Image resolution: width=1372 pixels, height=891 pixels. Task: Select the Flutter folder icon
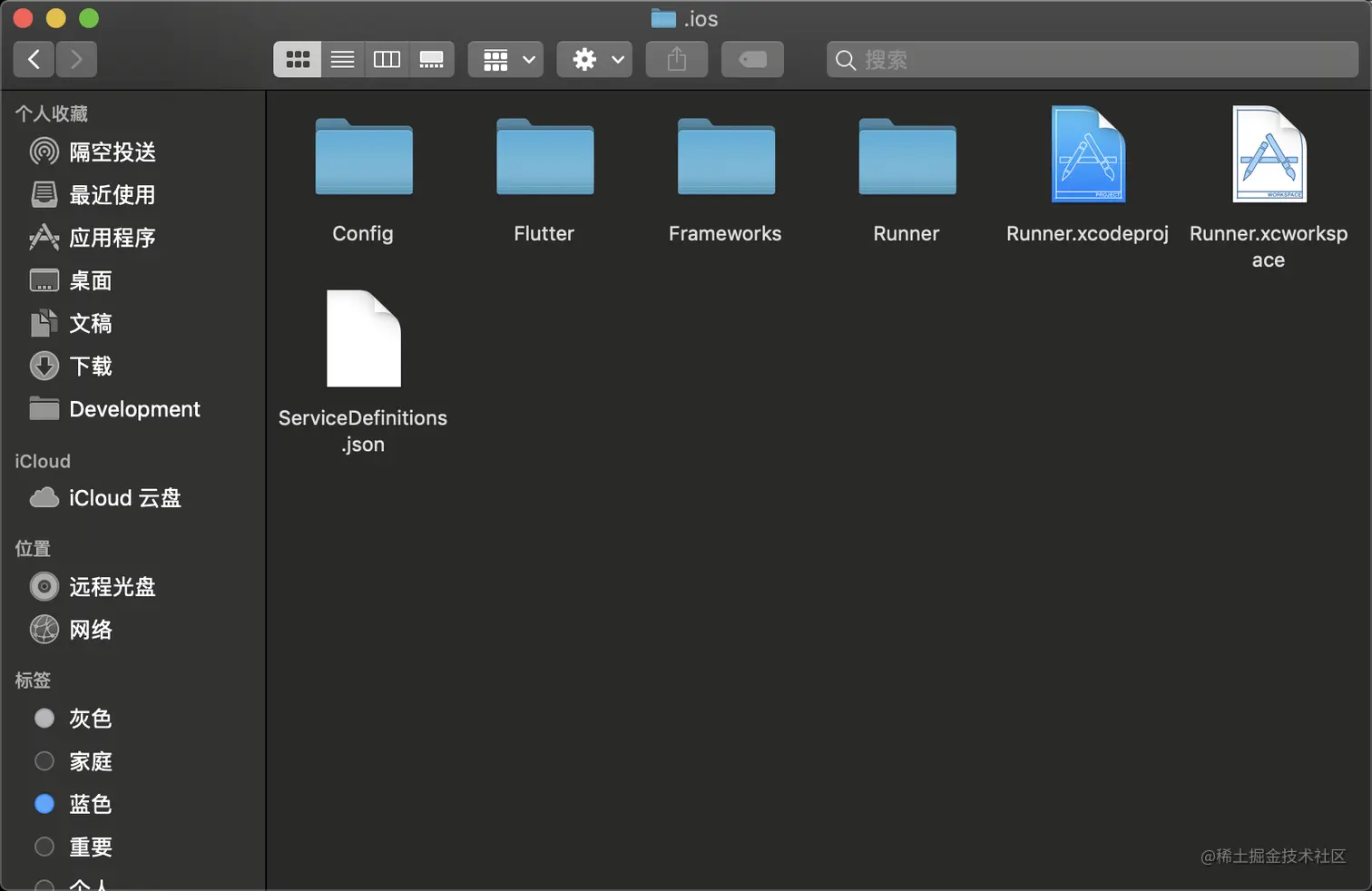coord(544,157)
